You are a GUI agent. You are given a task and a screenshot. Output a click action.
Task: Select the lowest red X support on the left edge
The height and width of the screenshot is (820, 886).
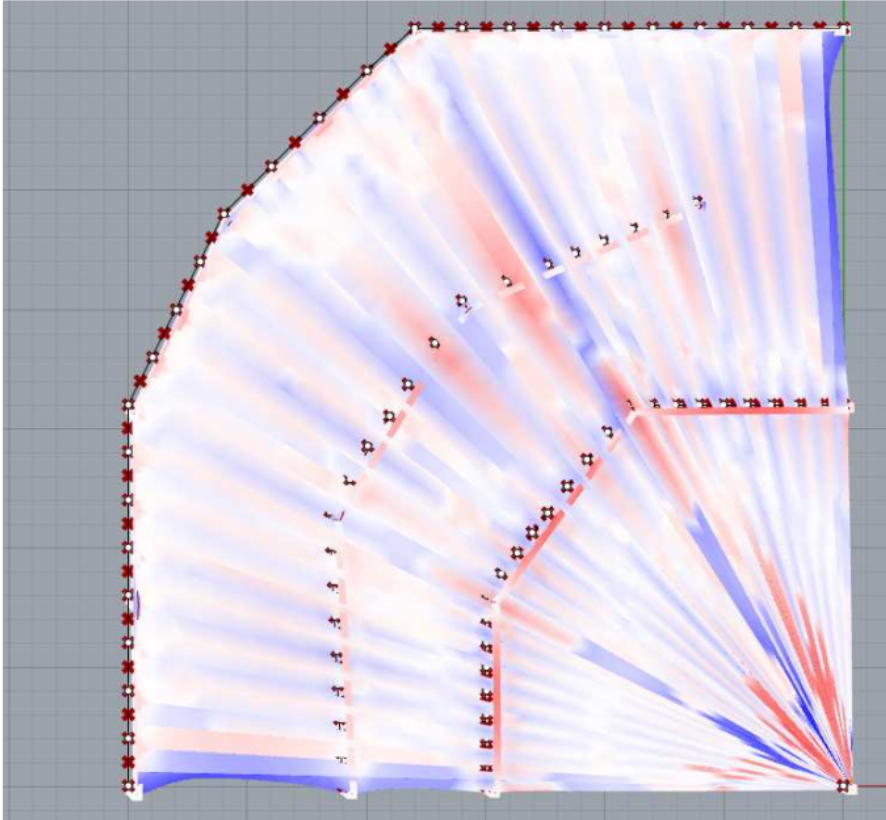point(127,762)
